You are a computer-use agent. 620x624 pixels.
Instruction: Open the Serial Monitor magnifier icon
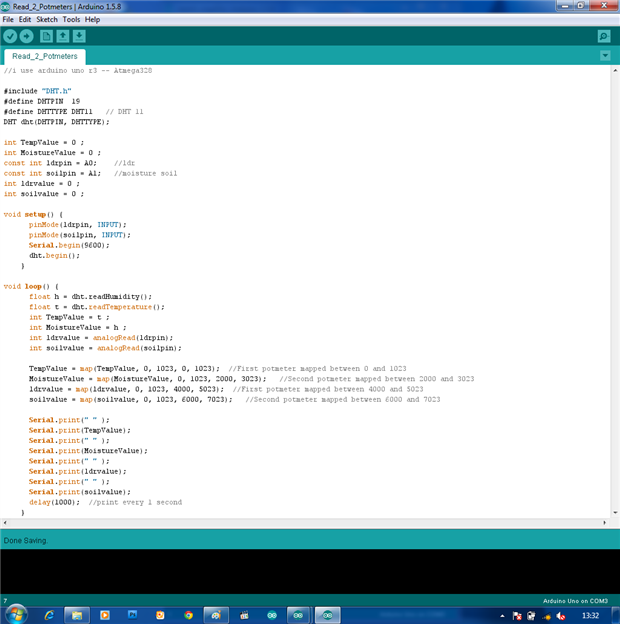604,36
